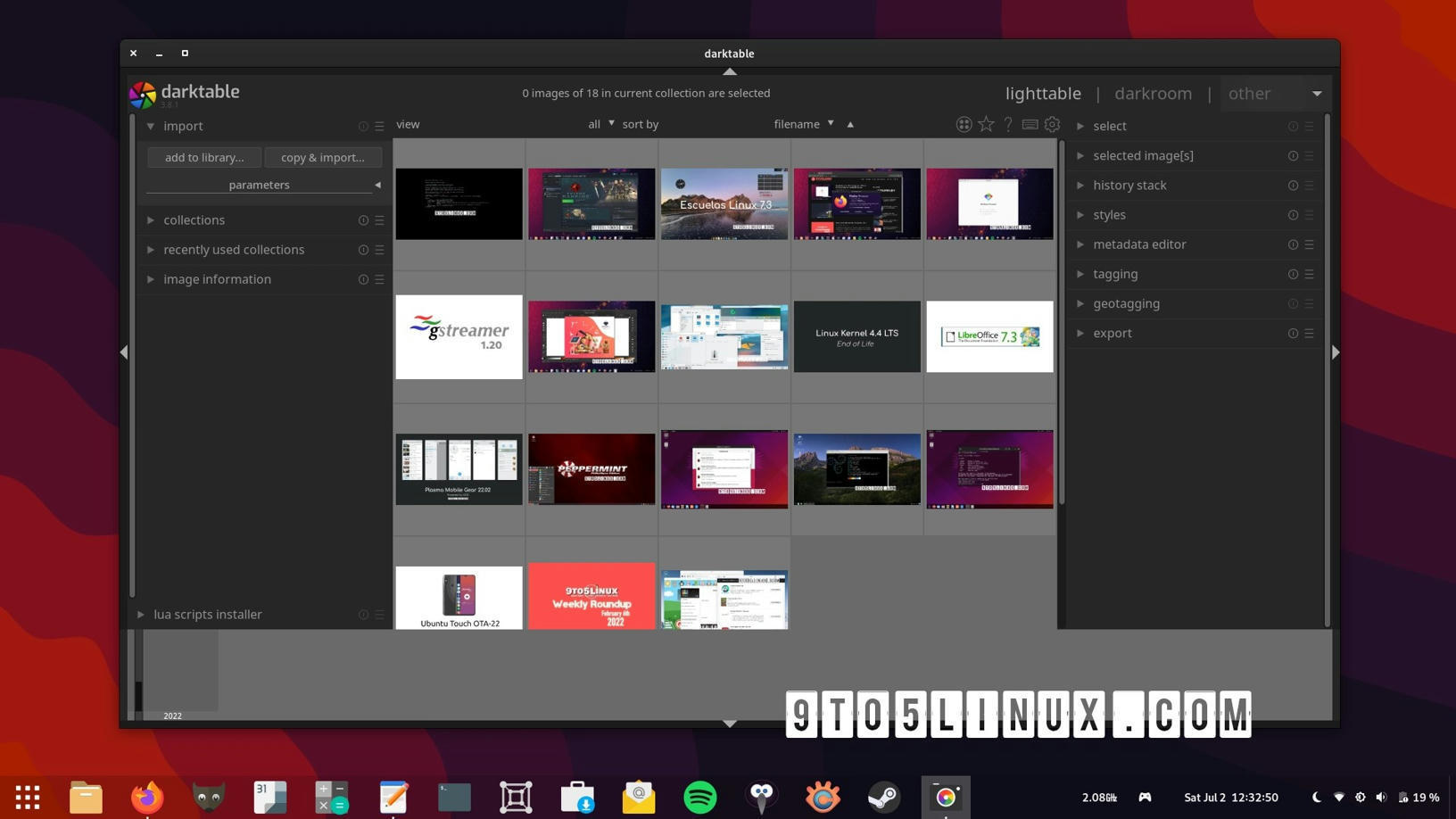Open darktable preferences gear icon
Viewport: 1456px width, 819px height.
1052,125
